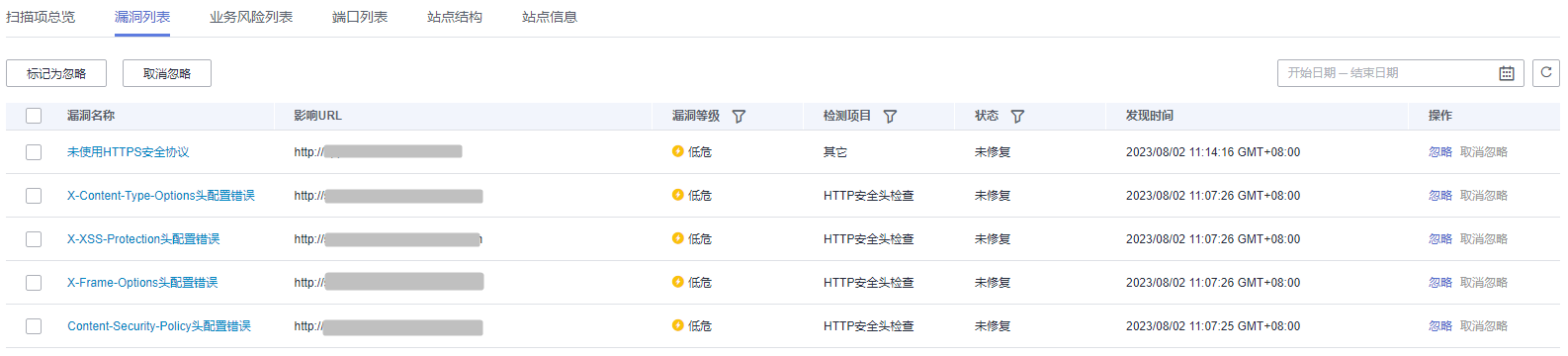The image size is (1568, 356).
Task: Check the X-Frame-Options row checkbox
Action: point(34,283)
